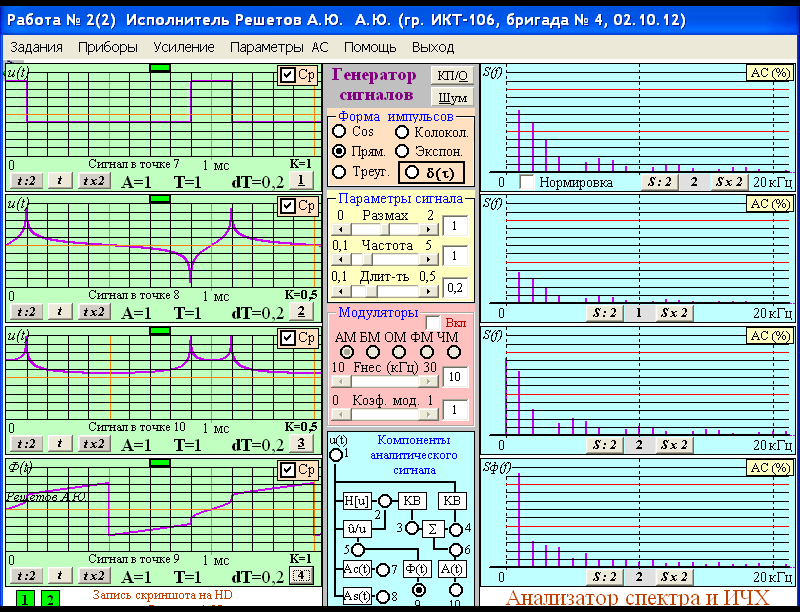Screen dimensions: 800x612
Task: Click the tx2 button under Сигнал в точке 8
Action: point(94,312)
